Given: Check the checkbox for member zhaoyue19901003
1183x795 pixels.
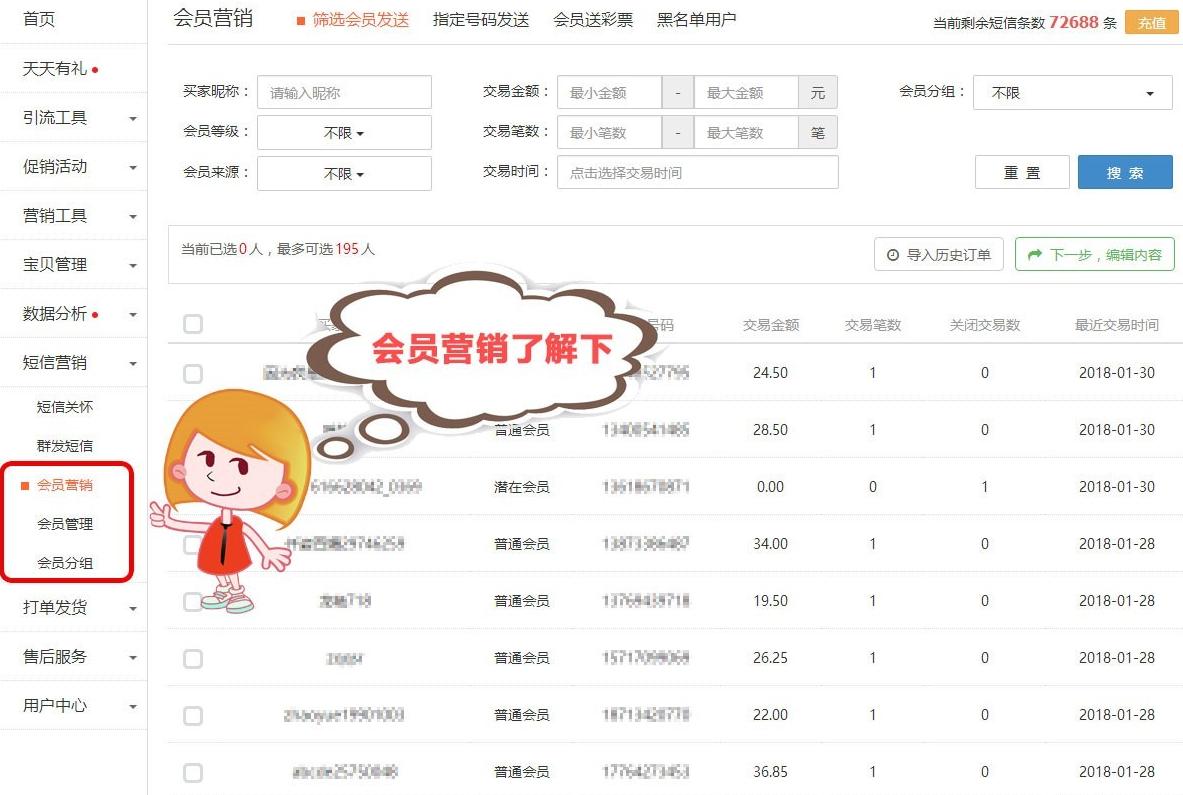Looking at the screenshot, I should tap(191, 715).
